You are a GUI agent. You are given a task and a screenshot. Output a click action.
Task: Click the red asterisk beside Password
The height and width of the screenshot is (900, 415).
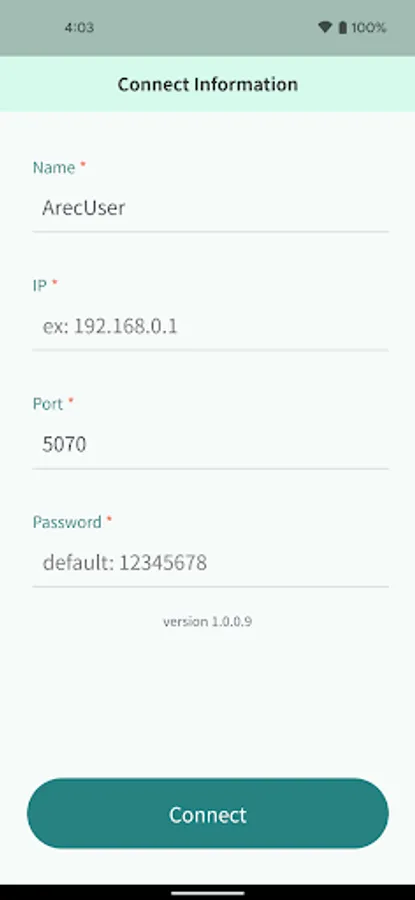tap(109, 519)
